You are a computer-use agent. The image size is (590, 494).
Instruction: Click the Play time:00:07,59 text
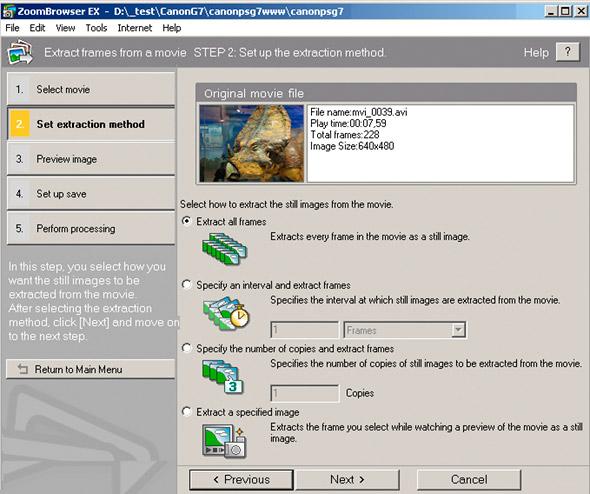click(348, 123)
